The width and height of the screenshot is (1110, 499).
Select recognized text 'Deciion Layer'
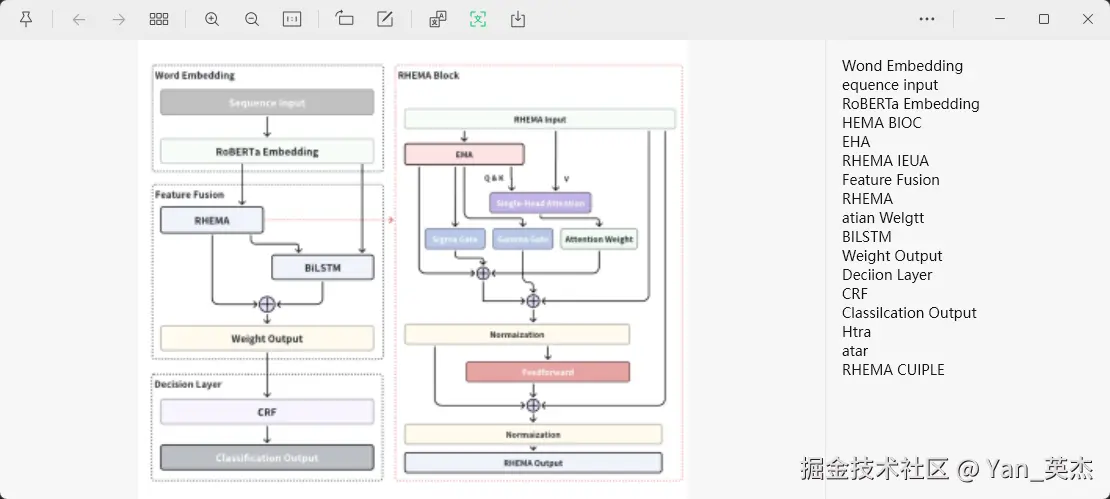pos(887,275)
